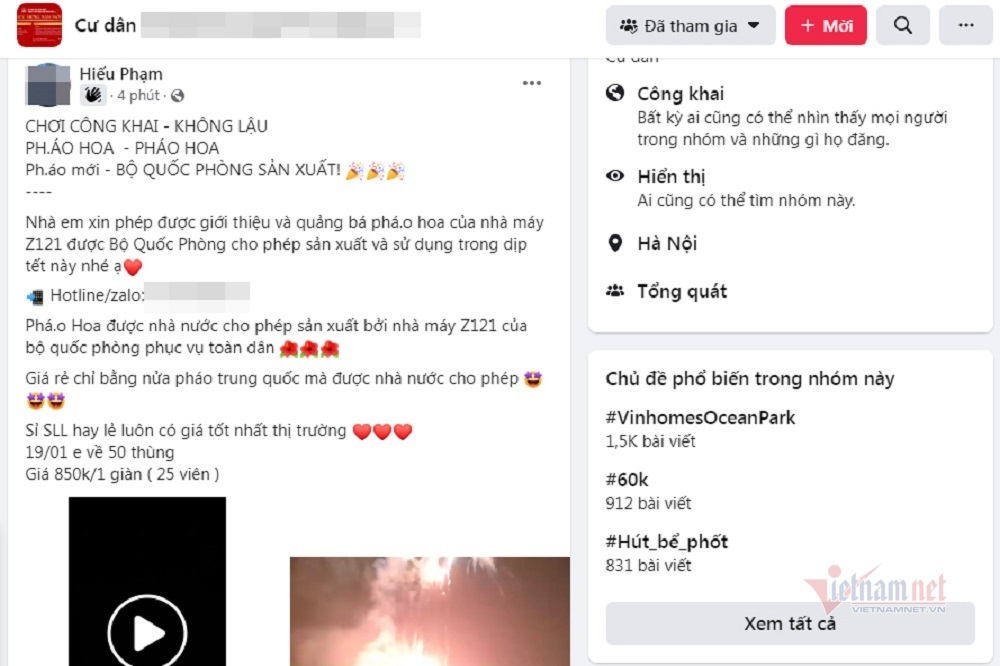Image resolution: width=1000 pixels, height=666 pixels.
Task: Click the Xem tất cả button
Action: 790,623
